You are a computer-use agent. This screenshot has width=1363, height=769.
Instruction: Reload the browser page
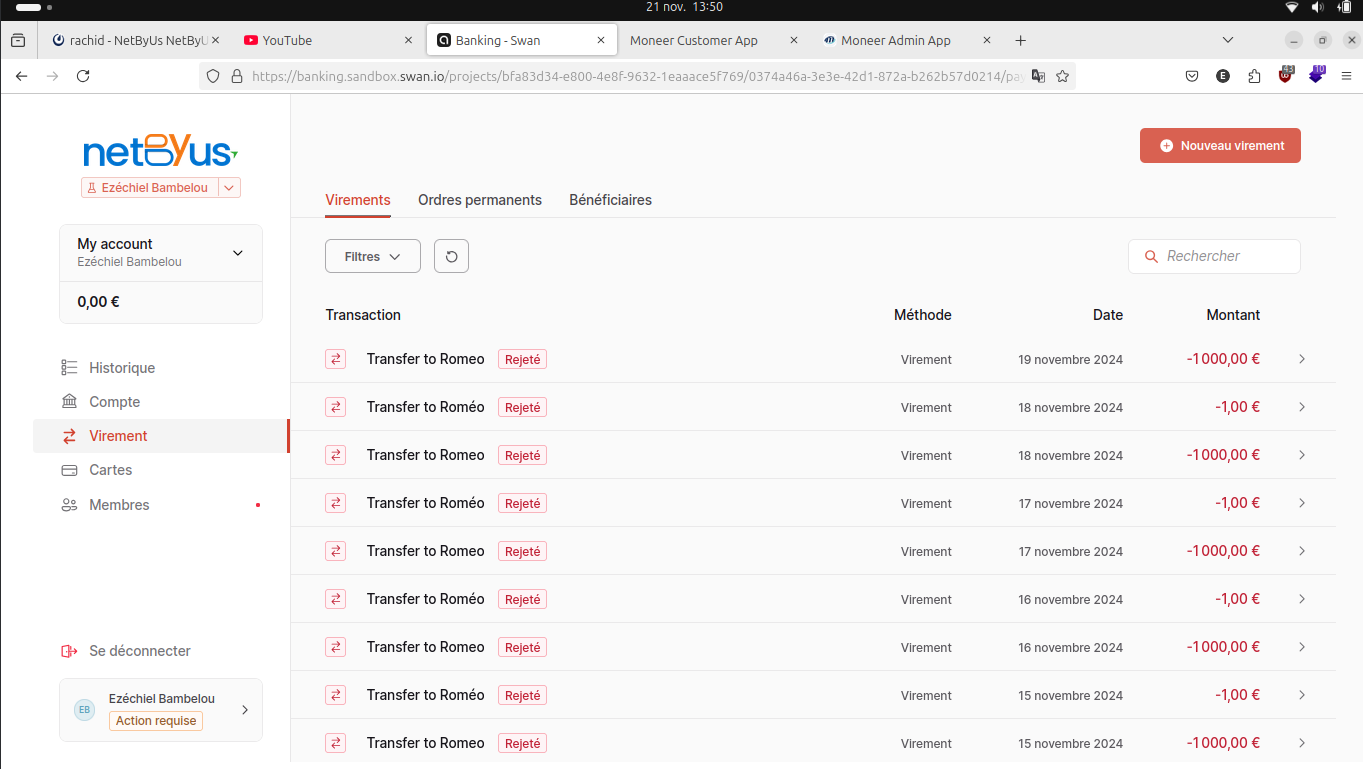coord(83,76)
